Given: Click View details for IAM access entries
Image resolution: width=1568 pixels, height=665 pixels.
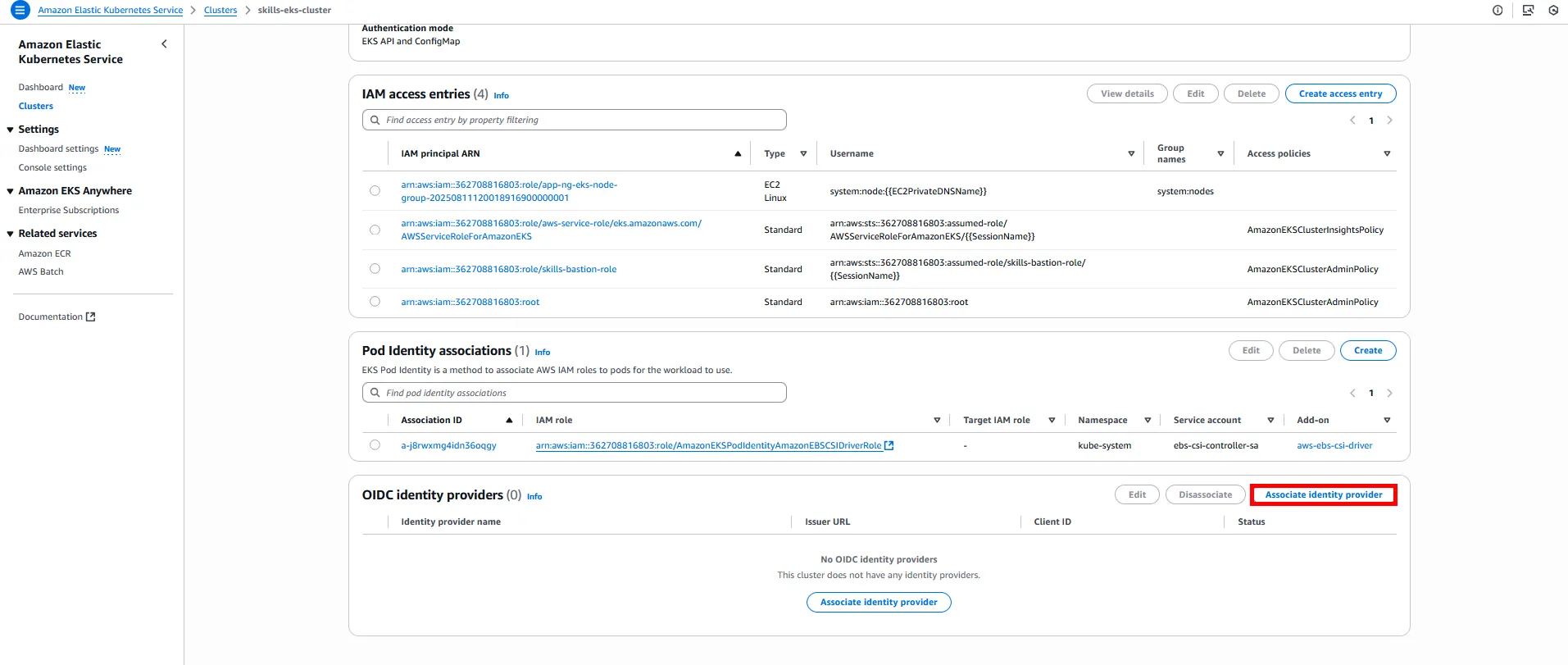Looking at the screenshot, I should click(x=1127, y=93).
